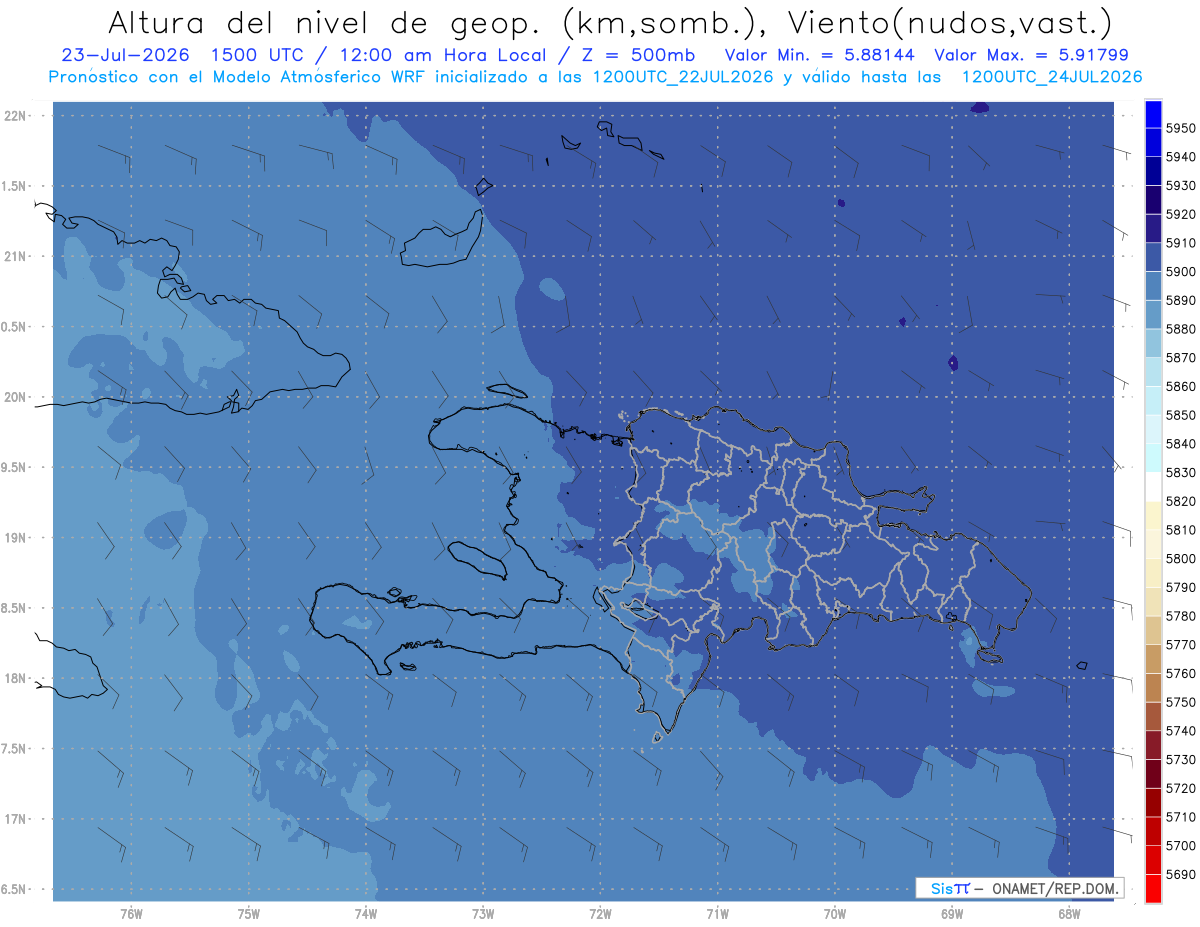Click the '17N' latitude label
1200x927 pixels.
point(14,819)
